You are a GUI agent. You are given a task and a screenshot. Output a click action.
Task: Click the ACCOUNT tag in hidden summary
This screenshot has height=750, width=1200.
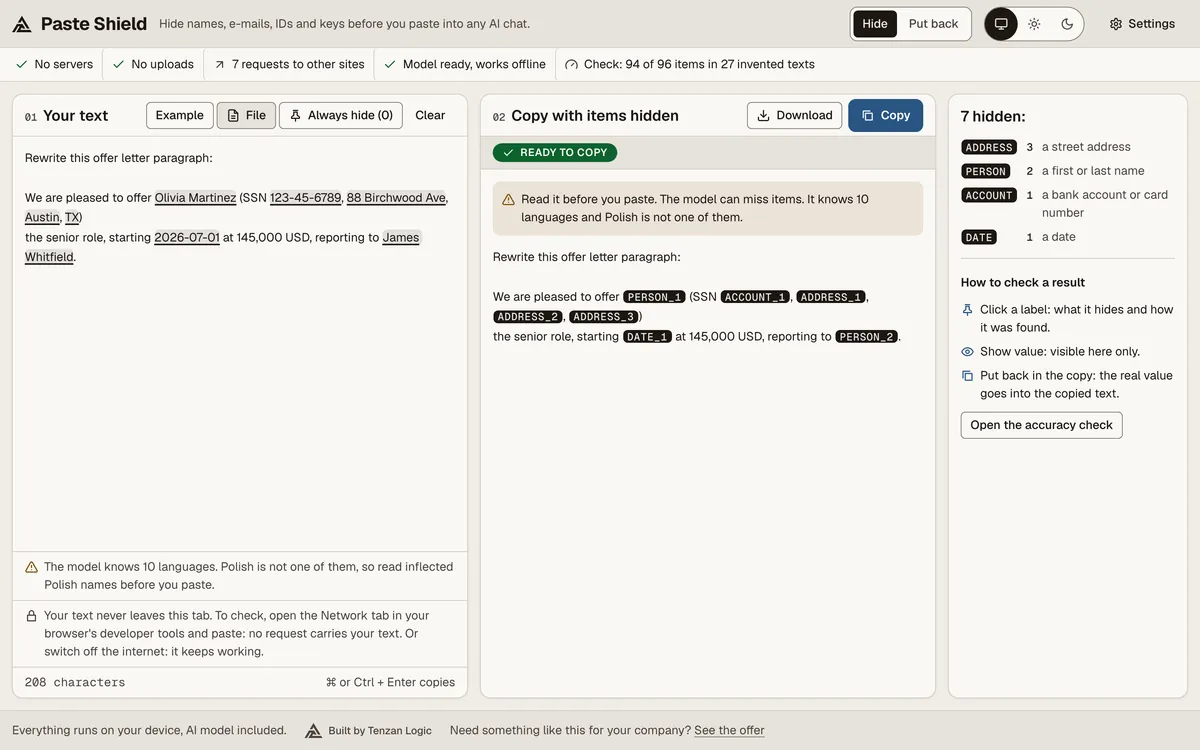point(989,195)
